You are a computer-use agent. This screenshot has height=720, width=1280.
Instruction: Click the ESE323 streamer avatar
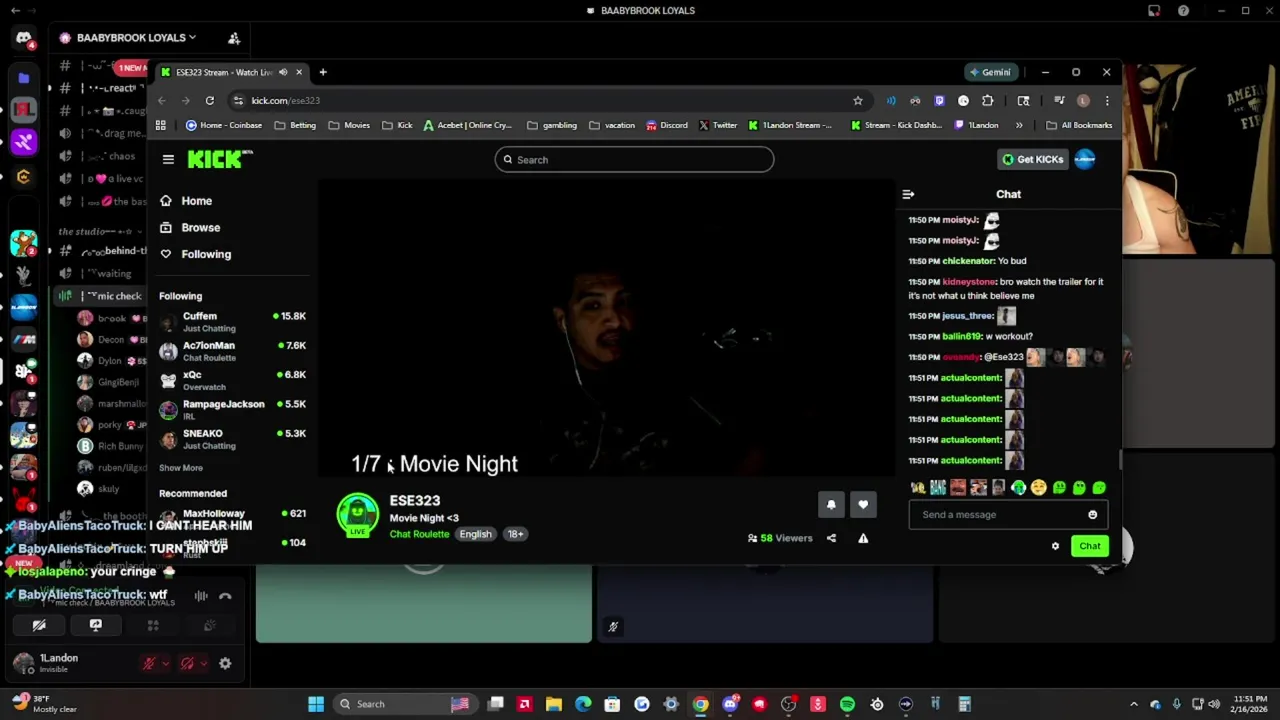coord(358,515)
